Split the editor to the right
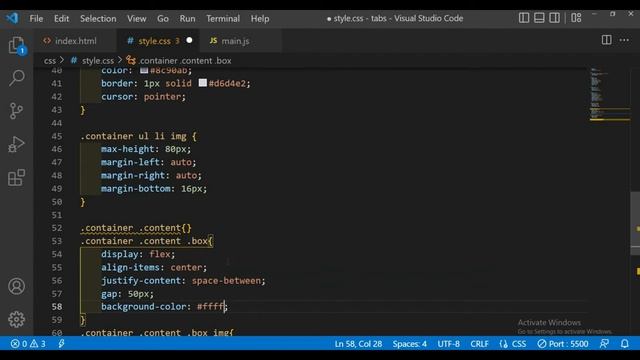 (607, 40)
